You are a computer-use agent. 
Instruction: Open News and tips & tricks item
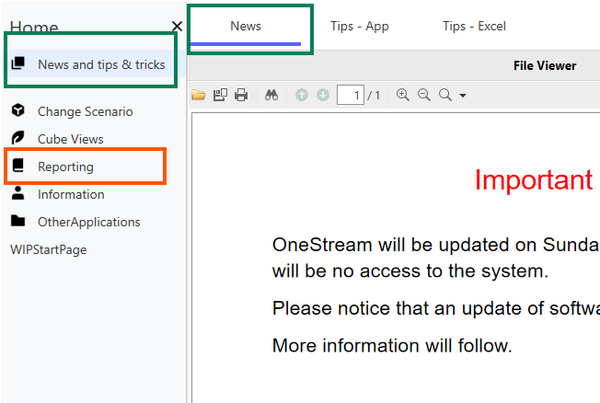pos(100,64)
